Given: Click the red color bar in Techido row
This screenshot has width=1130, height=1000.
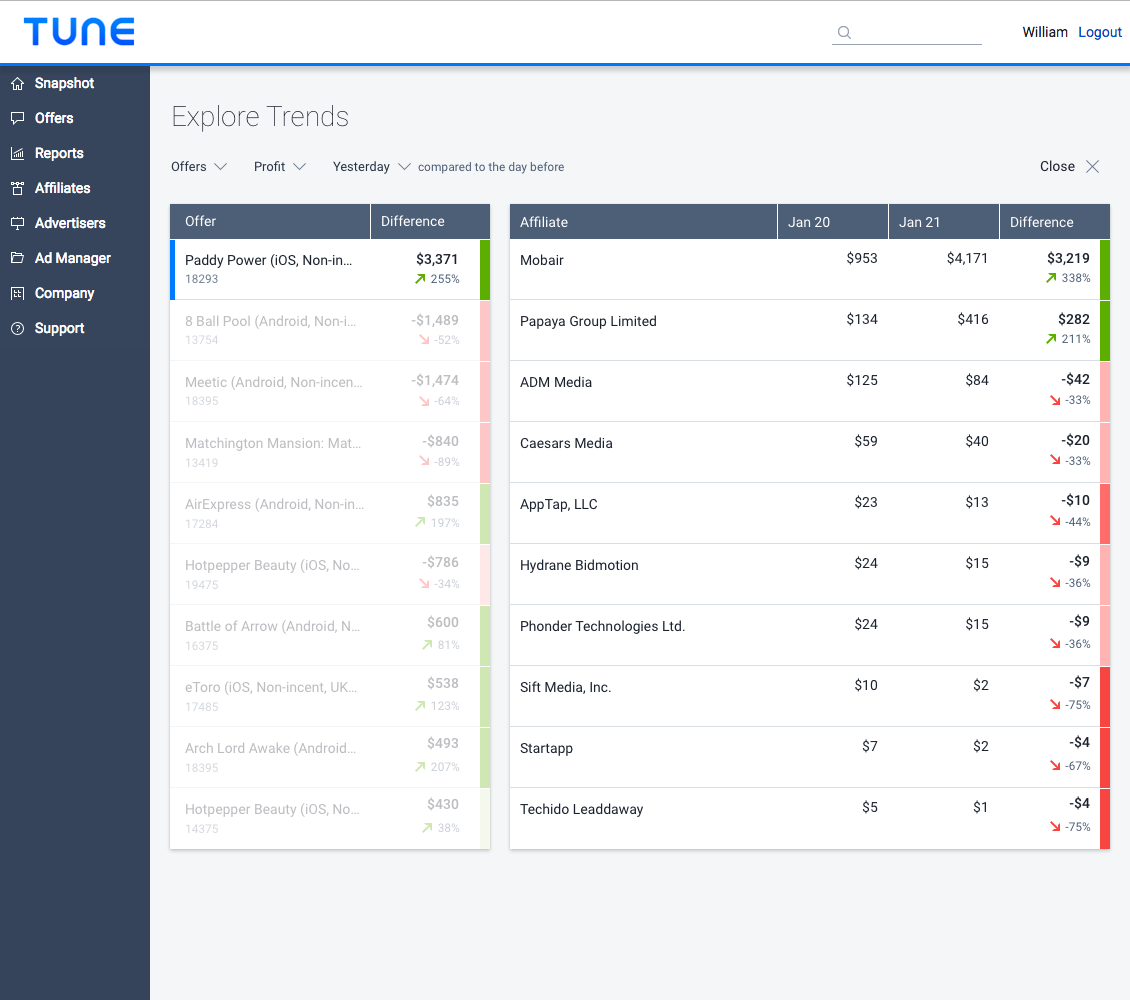Looking at the screenshot, I should click(x=1105, y=818).
